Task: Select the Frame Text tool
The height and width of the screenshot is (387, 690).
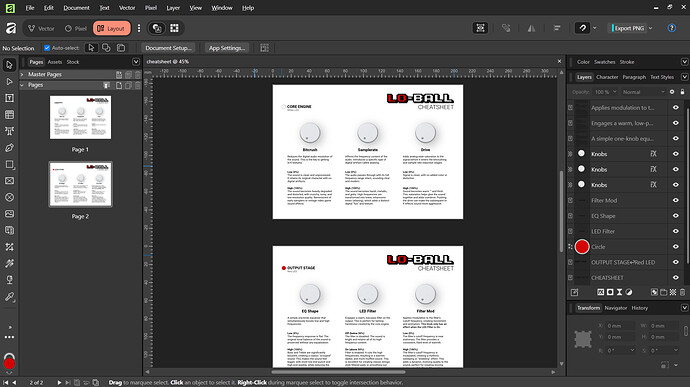Action: pyautogui.click(x=9, y=98)
